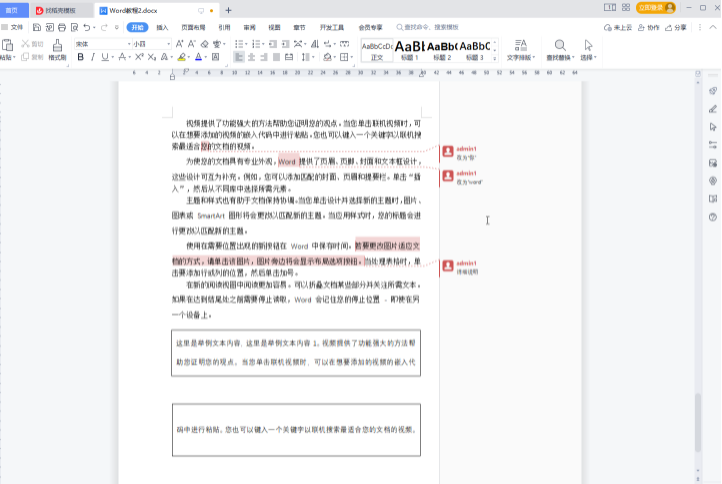Click the undo arrow in quick access toolbar
Viewport: 722px width, 484px height.
(88, 27)
